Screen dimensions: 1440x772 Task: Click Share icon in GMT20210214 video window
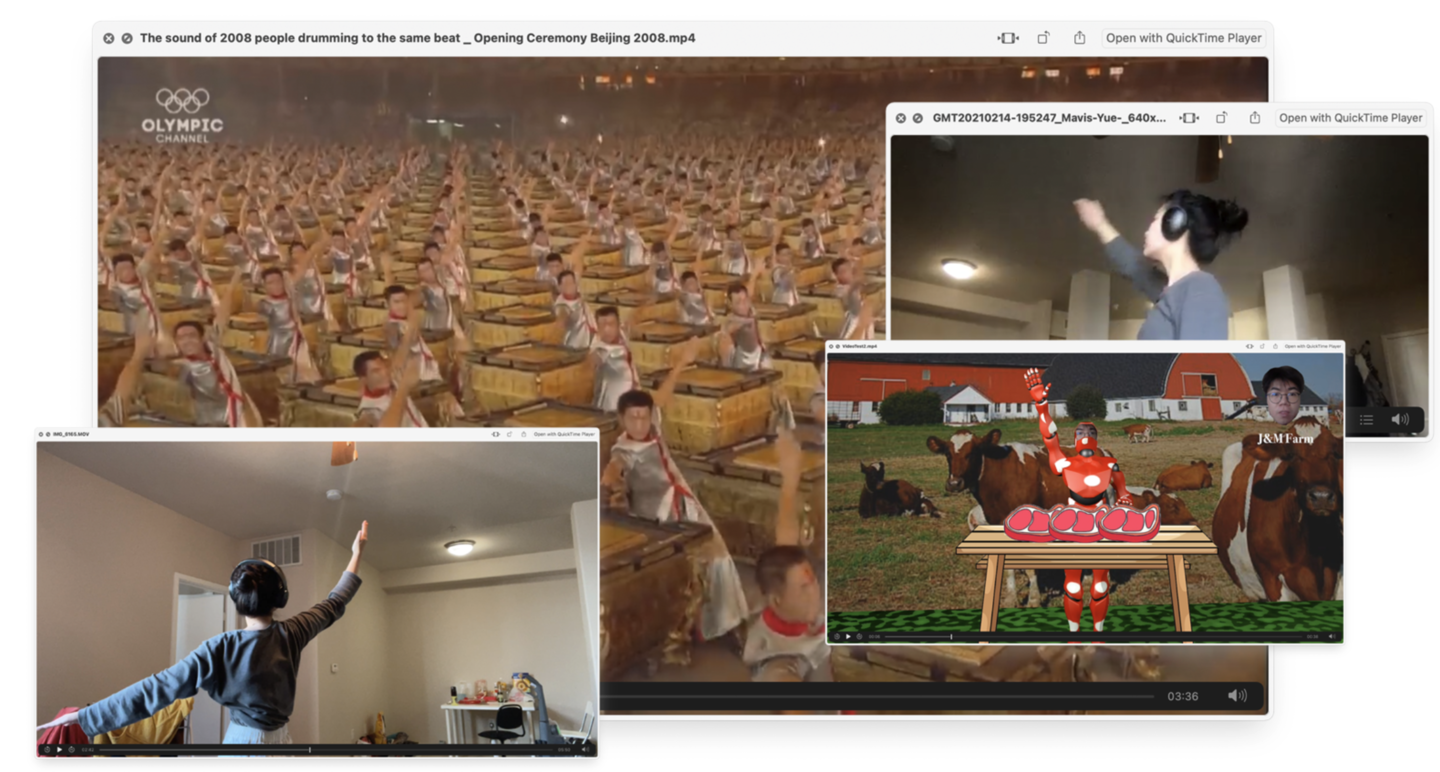coord(1254,118)
